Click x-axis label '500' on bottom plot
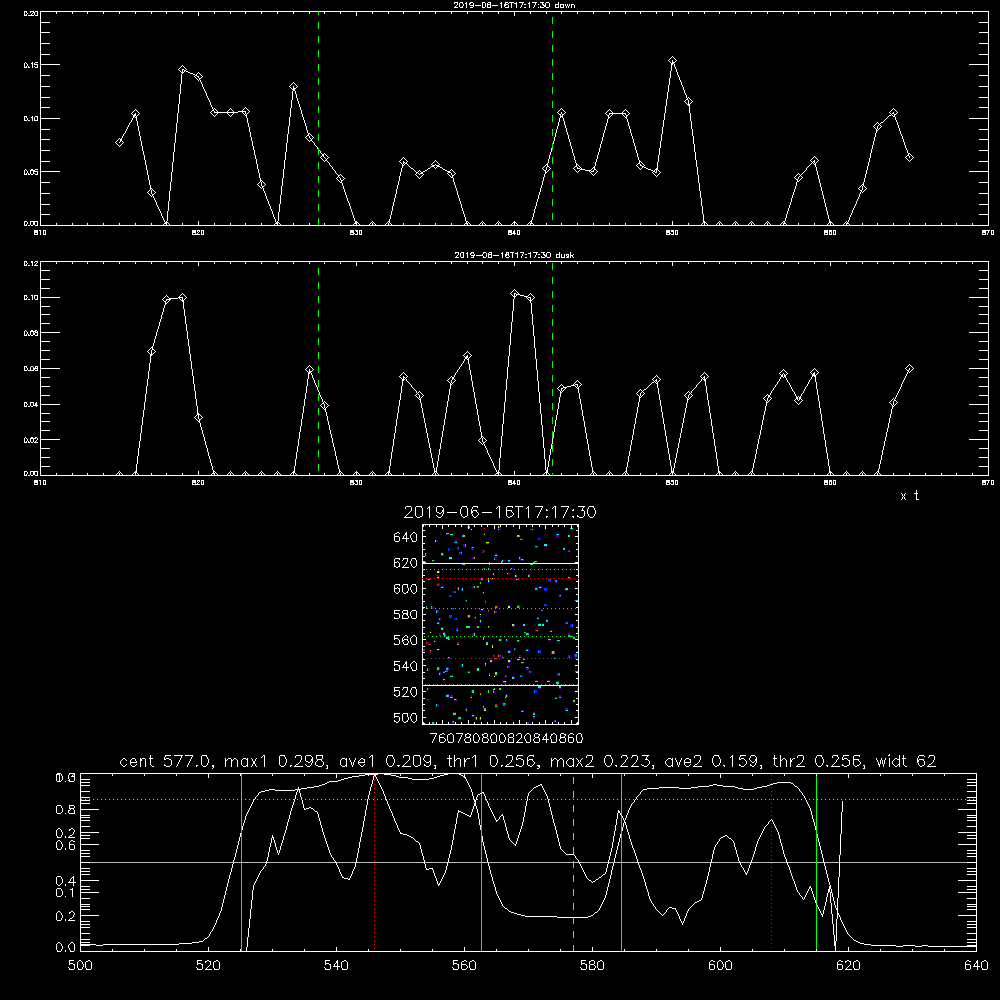1000x1000 pixels. pyautogui.click(x=80, y=966)
